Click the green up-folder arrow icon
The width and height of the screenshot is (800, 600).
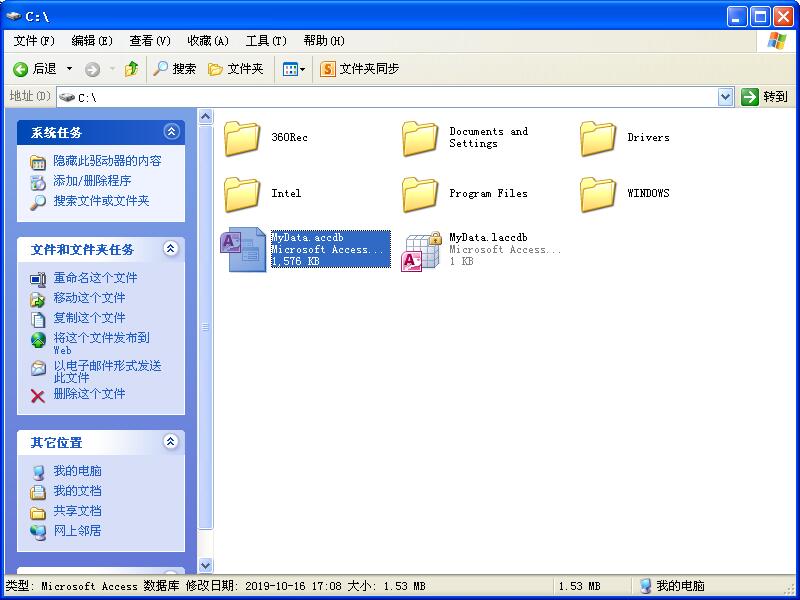click(x=132, y=69)
